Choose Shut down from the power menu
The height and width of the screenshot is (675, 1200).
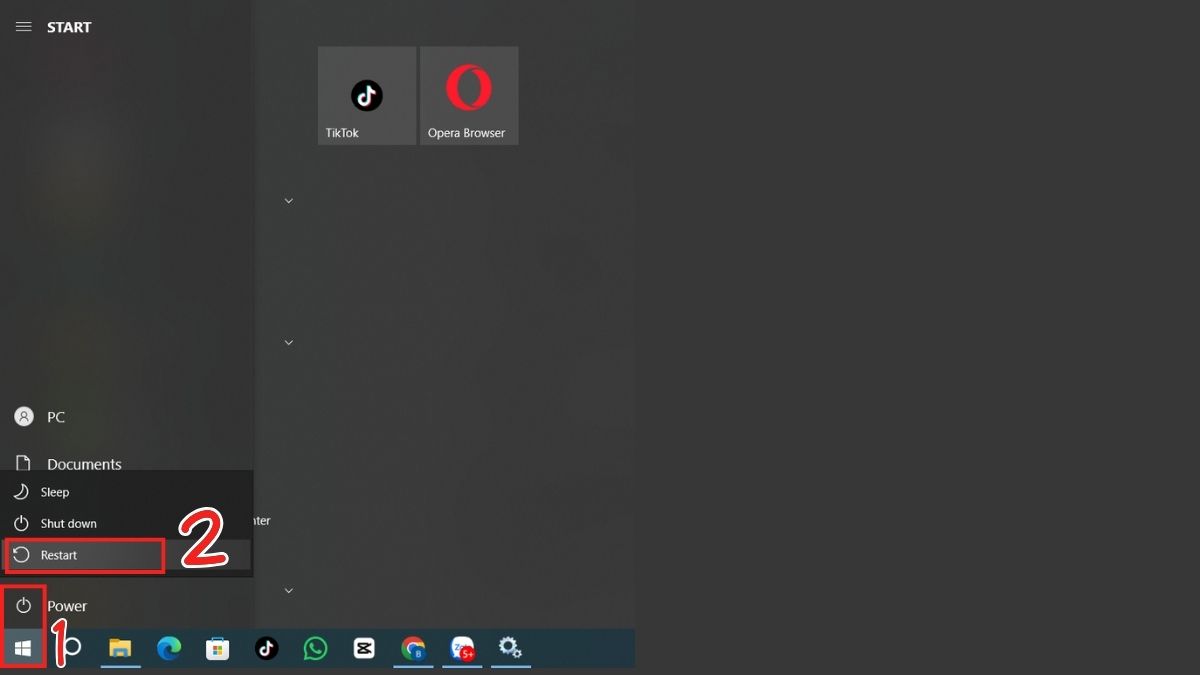pyautogui.click(x=66, y=523)
